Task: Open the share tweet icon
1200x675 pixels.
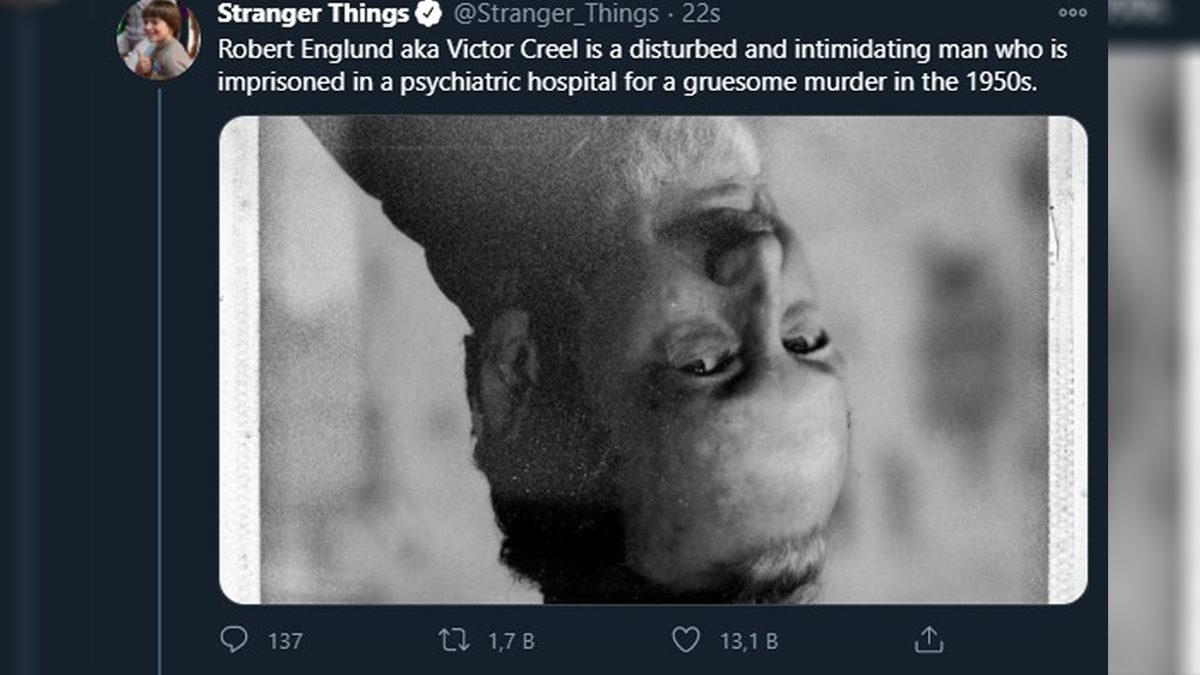Action: click(929, 639)
